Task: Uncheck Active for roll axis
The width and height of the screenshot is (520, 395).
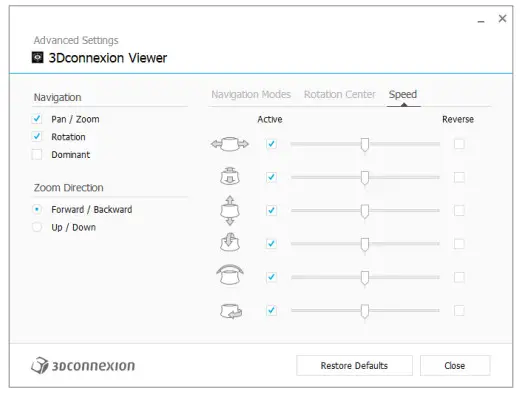Action: 271,277
